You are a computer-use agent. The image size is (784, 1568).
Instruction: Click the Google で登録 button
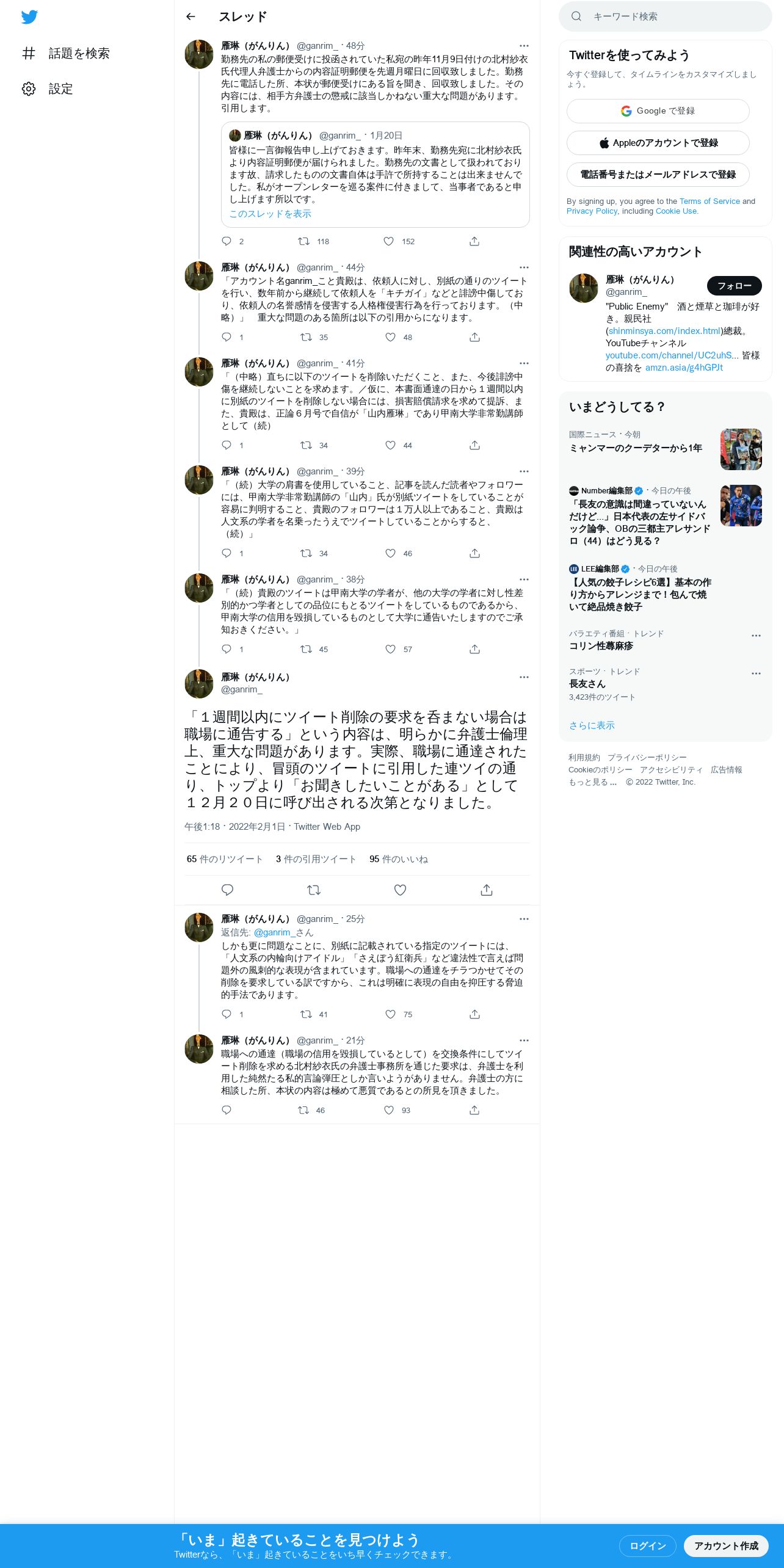(x=658, y=111)
